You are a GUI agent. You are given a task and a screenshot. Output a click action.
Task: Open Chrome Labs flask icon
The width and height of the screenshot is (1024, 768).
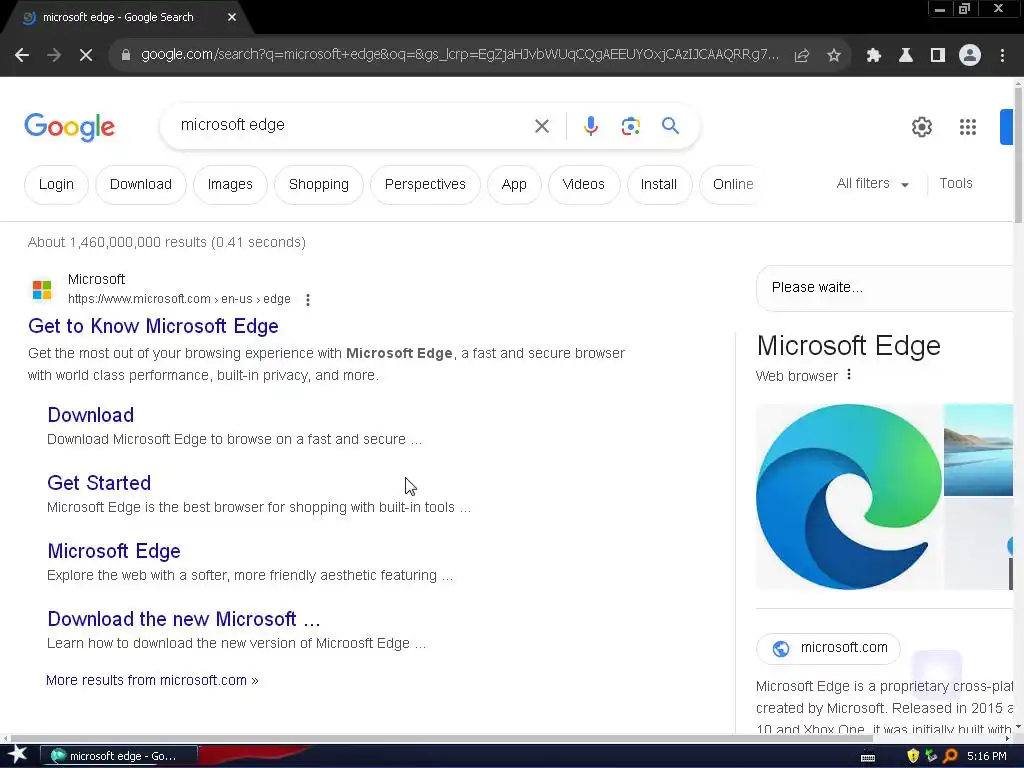[x=906, y=56]
